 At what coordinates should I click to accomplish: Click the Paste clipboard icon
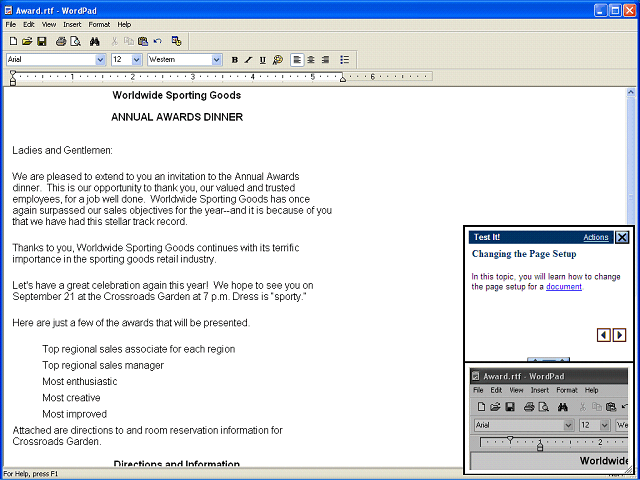pyautogui.click(x=142, y=41)
